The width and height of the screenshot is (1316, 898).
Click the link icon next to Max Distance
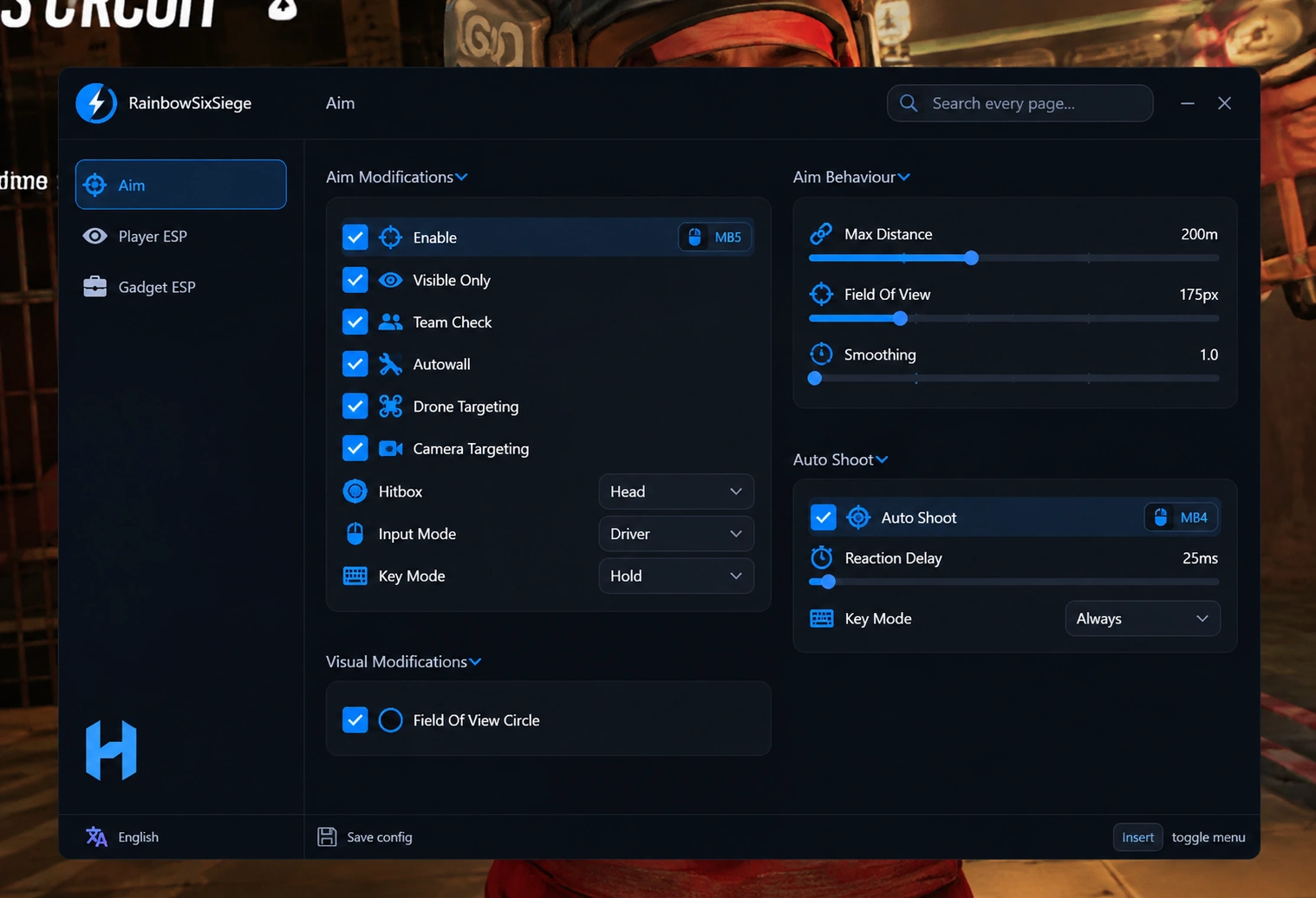point(821,234)
